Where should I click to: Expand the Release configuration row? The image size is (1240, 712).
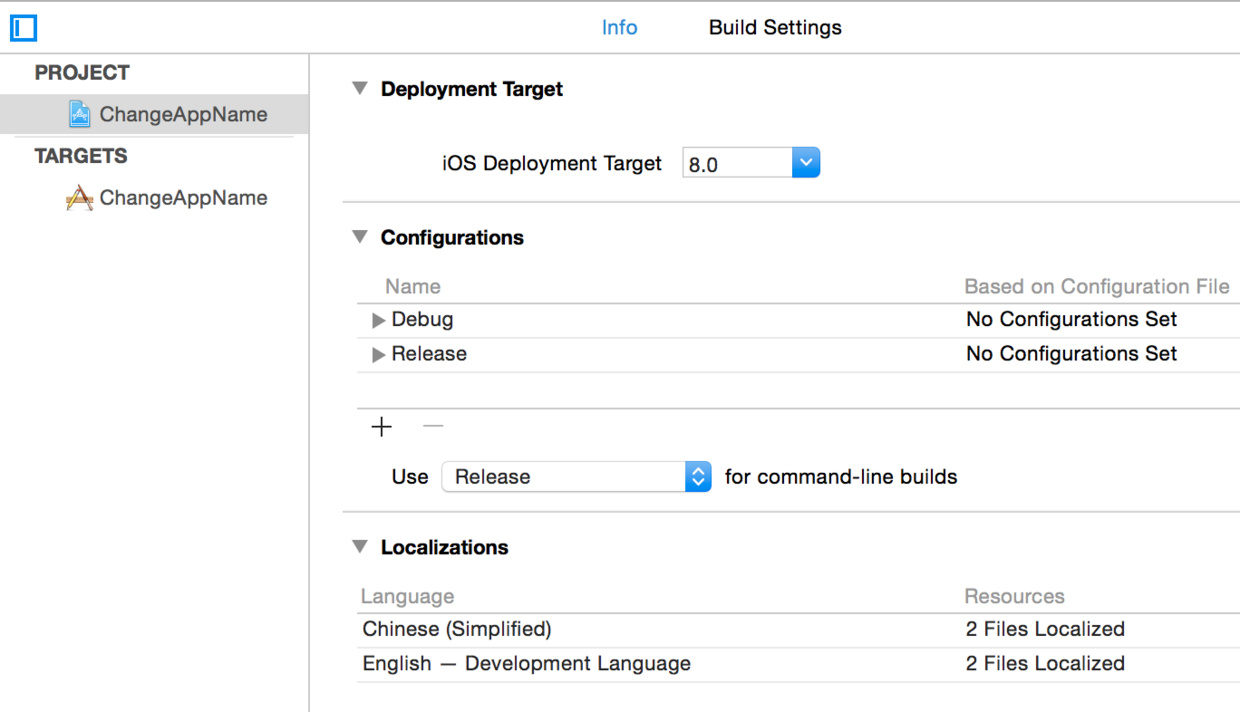(379, 355)
